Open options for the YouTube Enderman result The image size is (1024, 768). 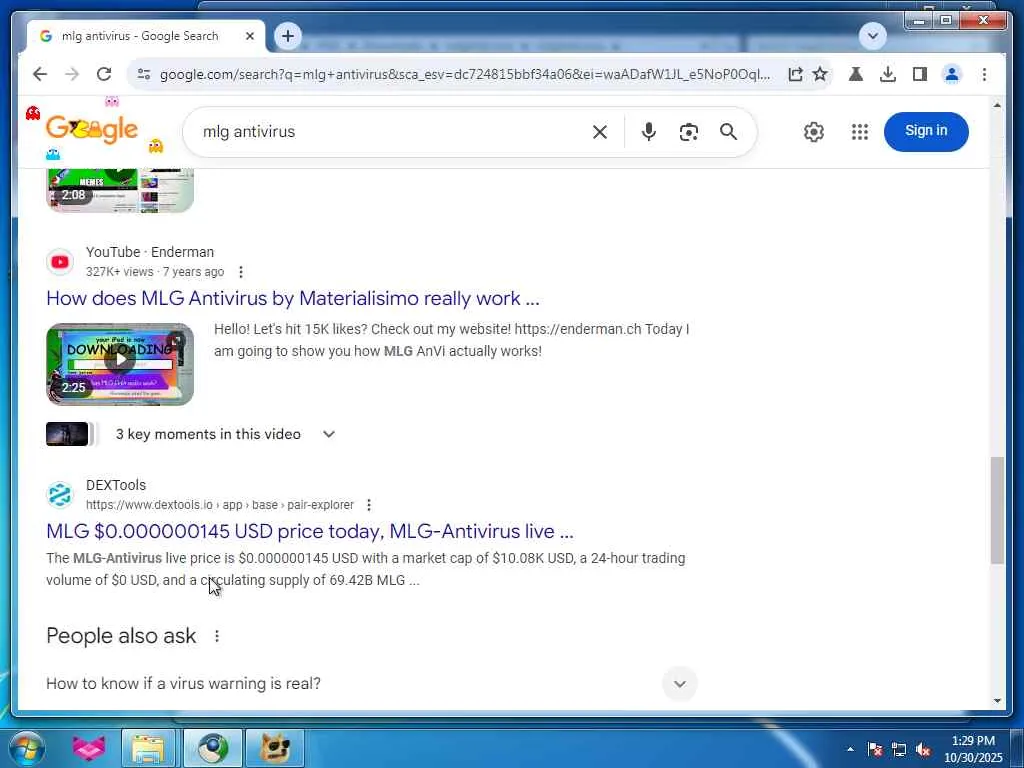[x=241, y=272]
